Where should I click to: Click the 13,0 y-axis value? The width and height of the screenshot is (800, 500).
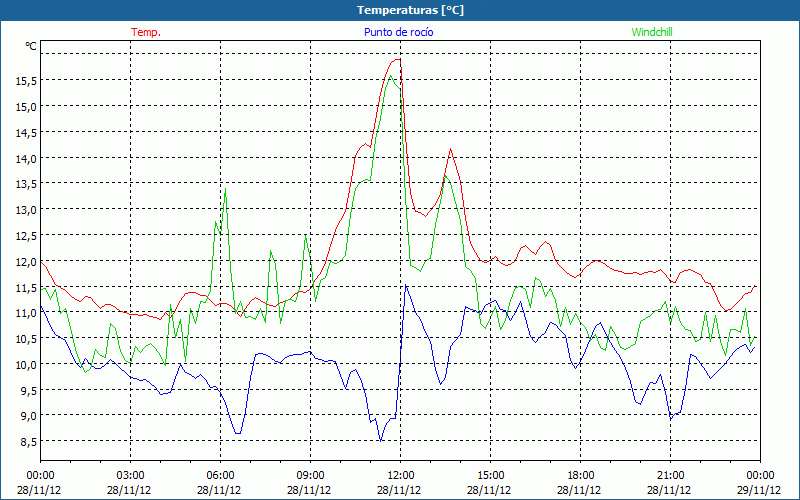click(x=27, y=209)
